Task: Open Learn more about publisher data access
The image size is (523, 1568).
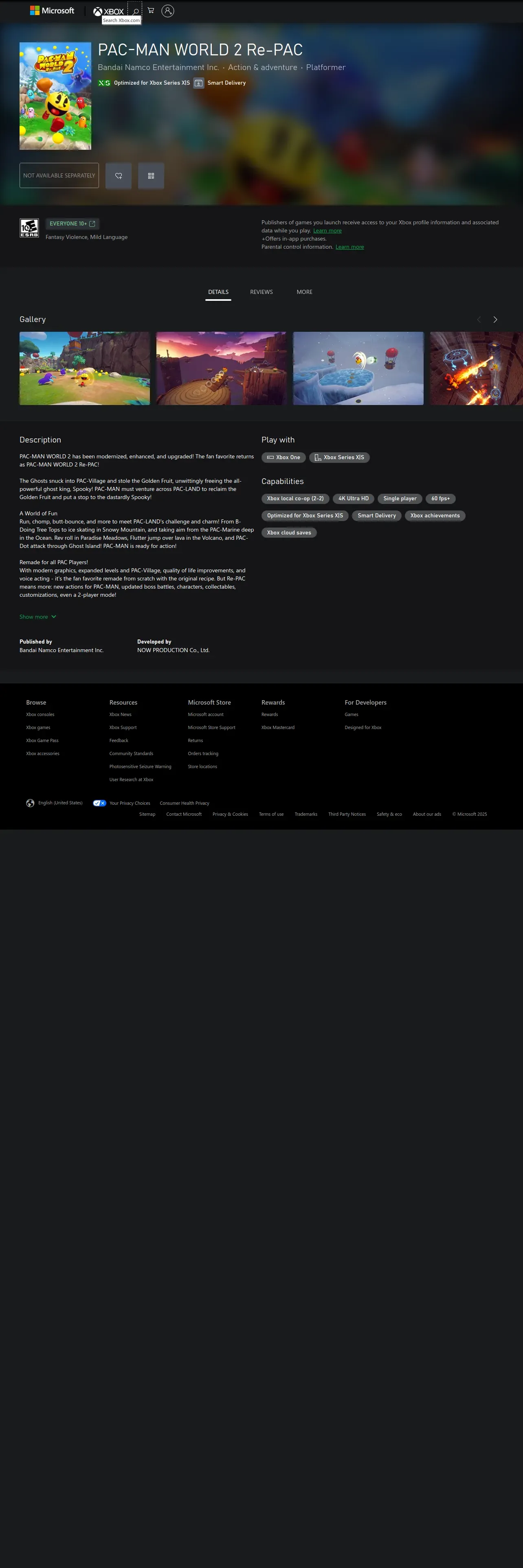Action: pyautogui.click(x=327, y=231)
